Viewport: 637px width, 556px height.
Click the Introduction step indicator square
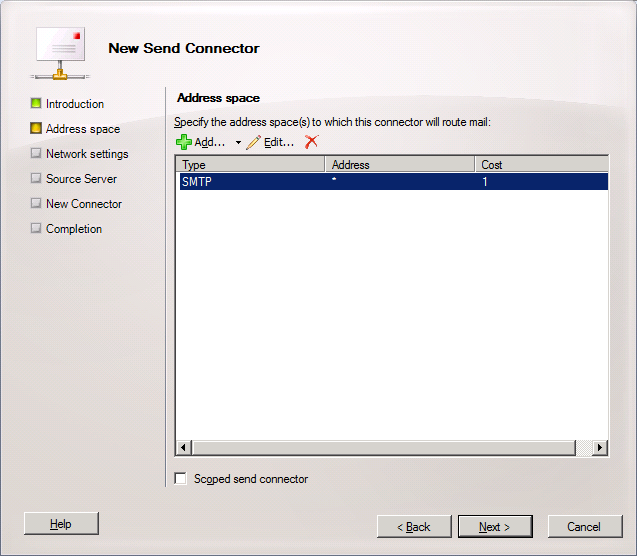[x=36, y=103]
